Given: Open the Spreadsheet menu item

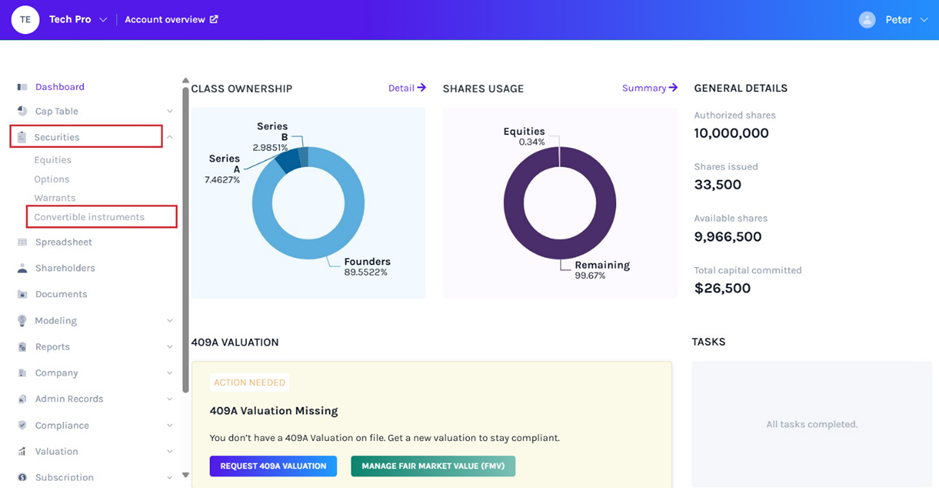Looking at the screenshot, I should pyautogui.click(x=63, y=242).
